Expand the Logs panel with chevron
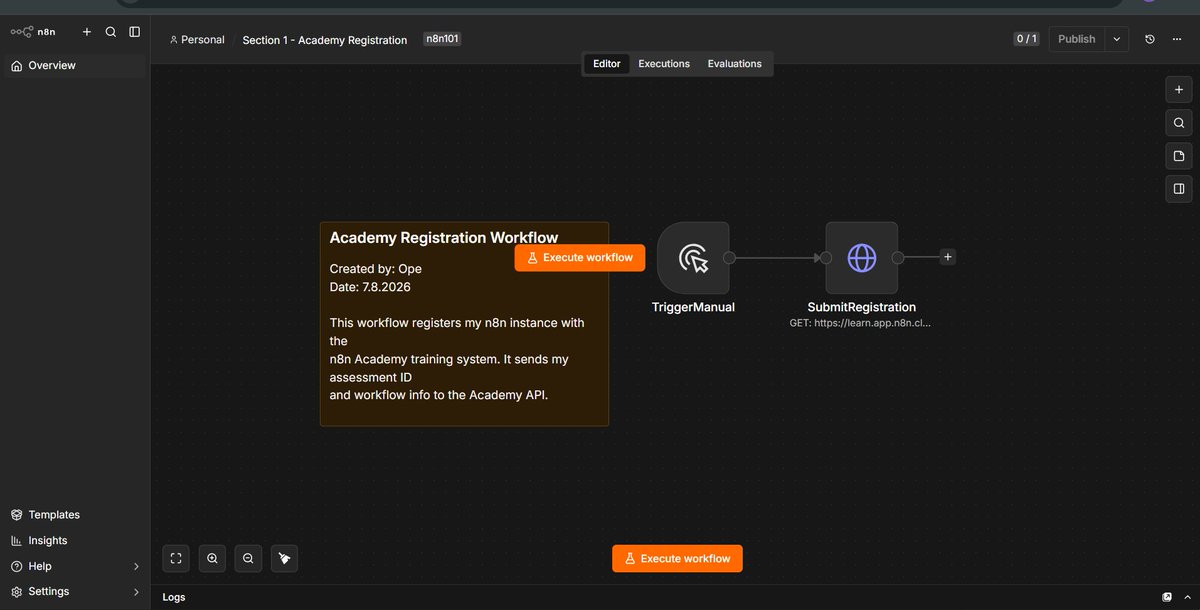 (x=1186, y=597)
